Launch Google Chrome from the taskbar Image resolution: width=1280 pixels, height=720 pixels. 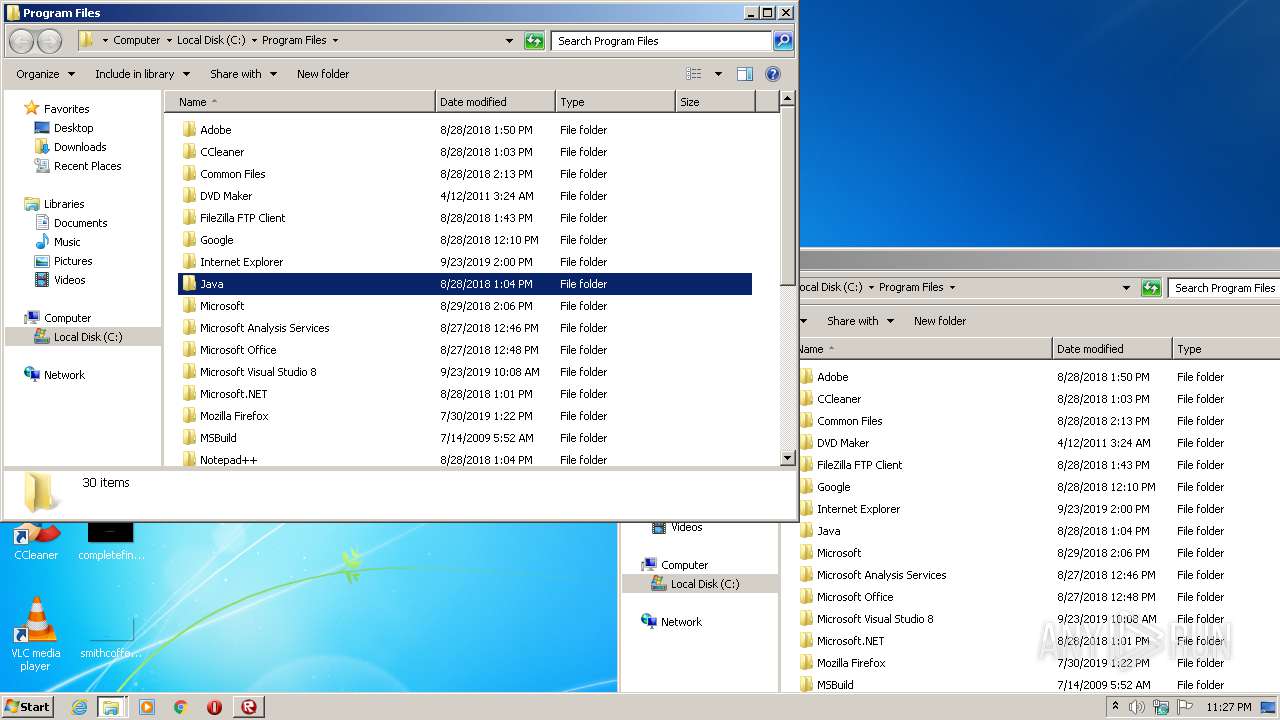point(181,707)
